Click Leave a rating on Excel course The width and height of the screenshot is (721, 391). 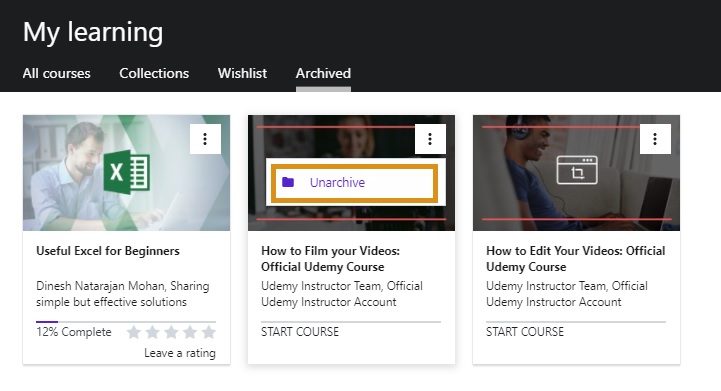click(x=180, y=353)
